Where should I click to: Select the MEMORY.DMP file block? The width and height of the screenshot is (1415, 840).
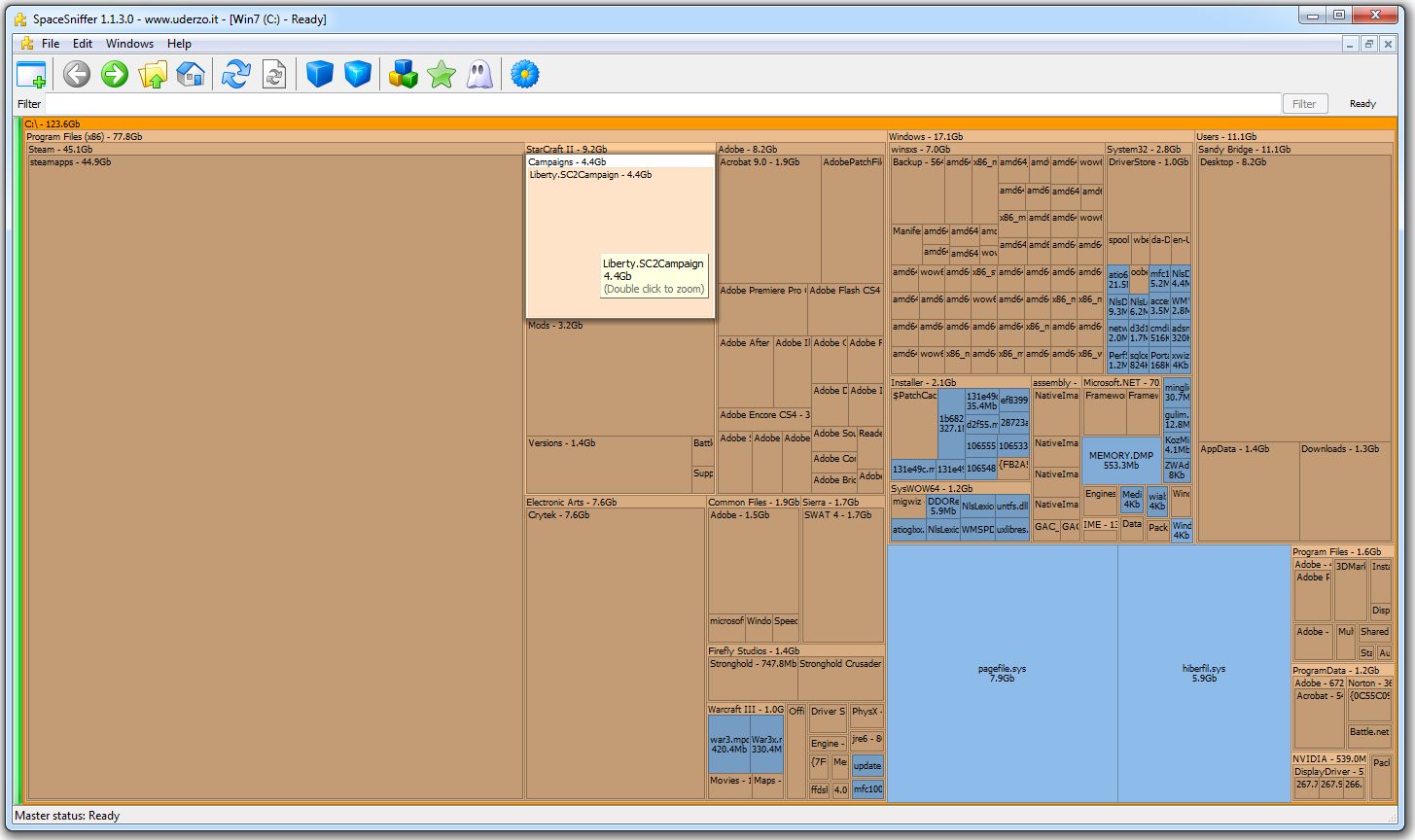[x=1121, y=461]
